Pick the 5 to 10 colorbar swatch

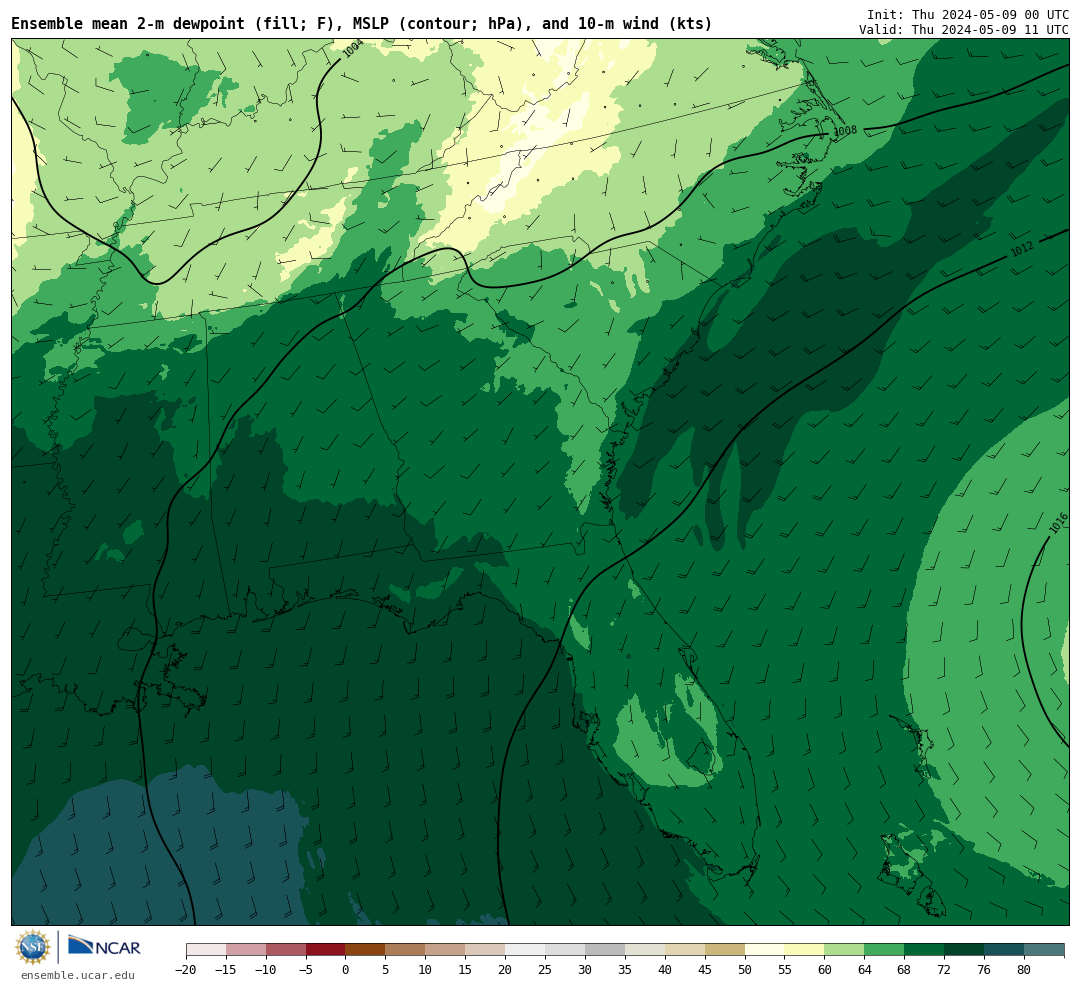coord(406,950)
